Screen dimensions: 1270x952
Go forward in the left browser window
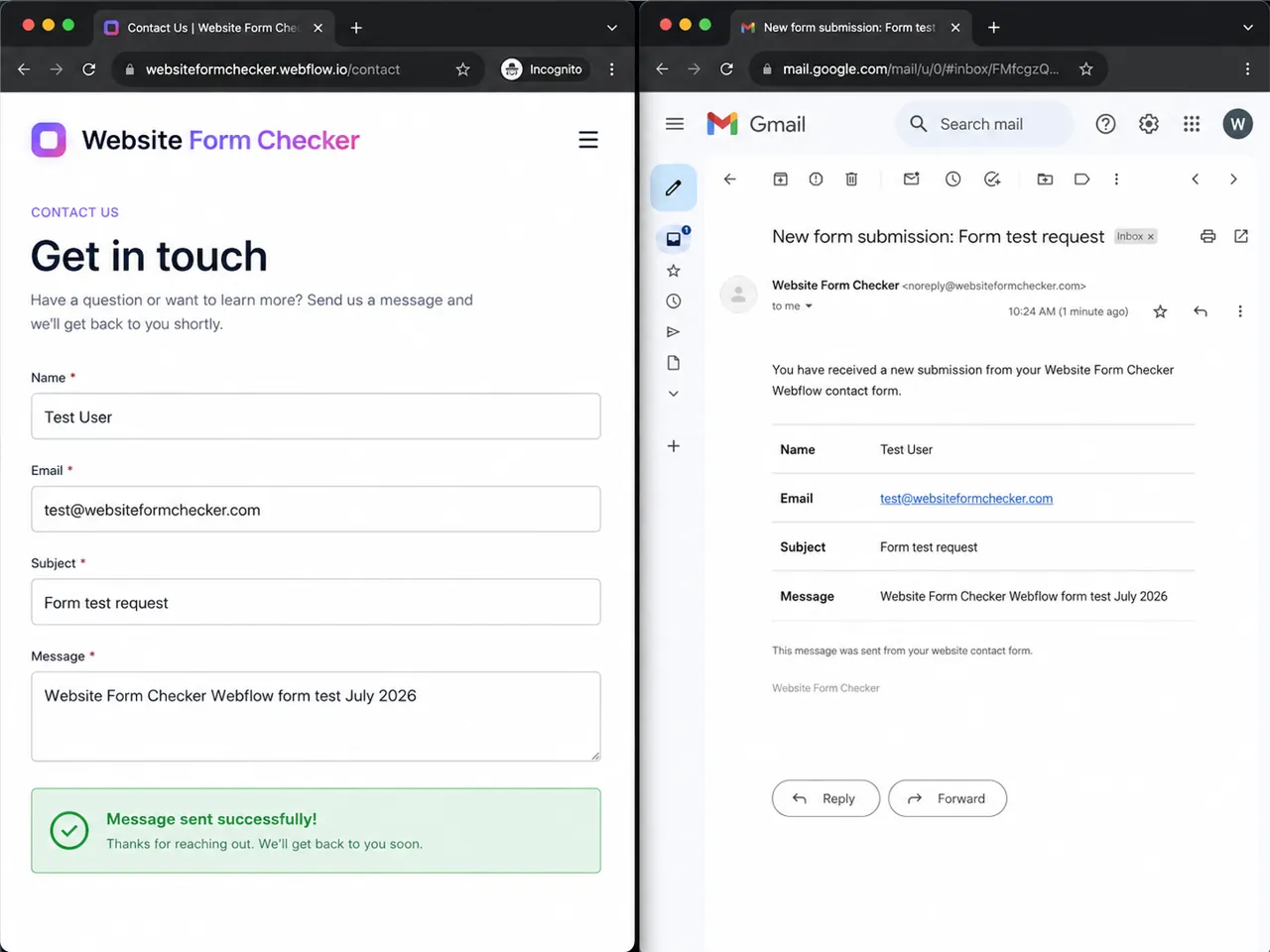pyautogui.click(x=57, y=69)
